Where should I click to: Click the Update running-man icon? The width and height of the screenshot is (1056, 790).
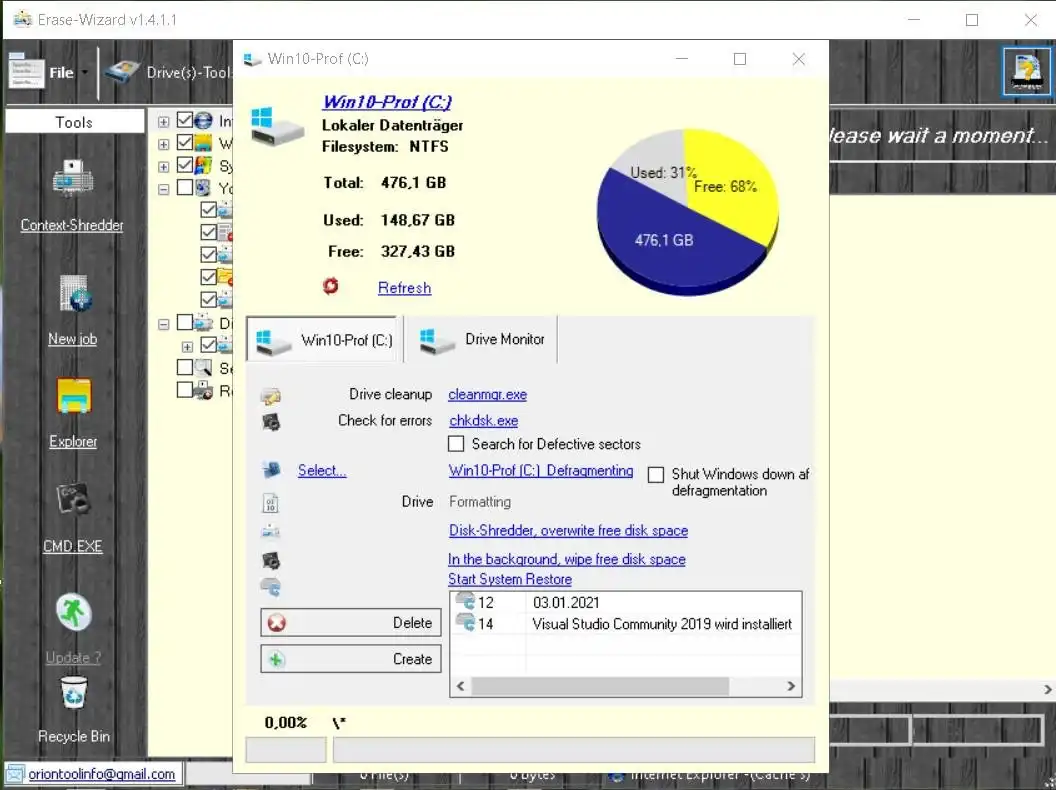pyautogui.click(x=73, y=612)
